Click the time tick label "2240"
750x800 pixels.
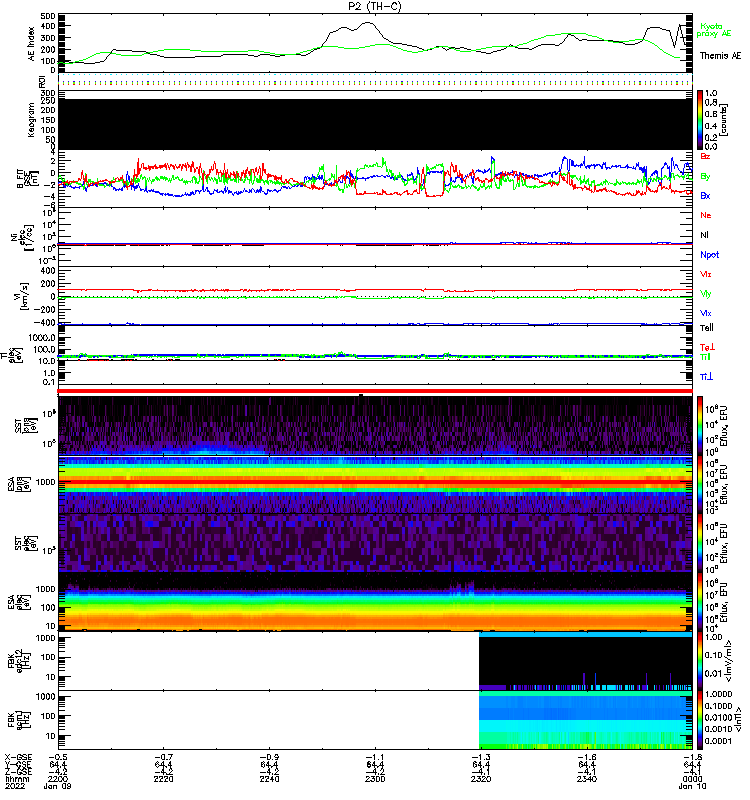pos(269,779)
